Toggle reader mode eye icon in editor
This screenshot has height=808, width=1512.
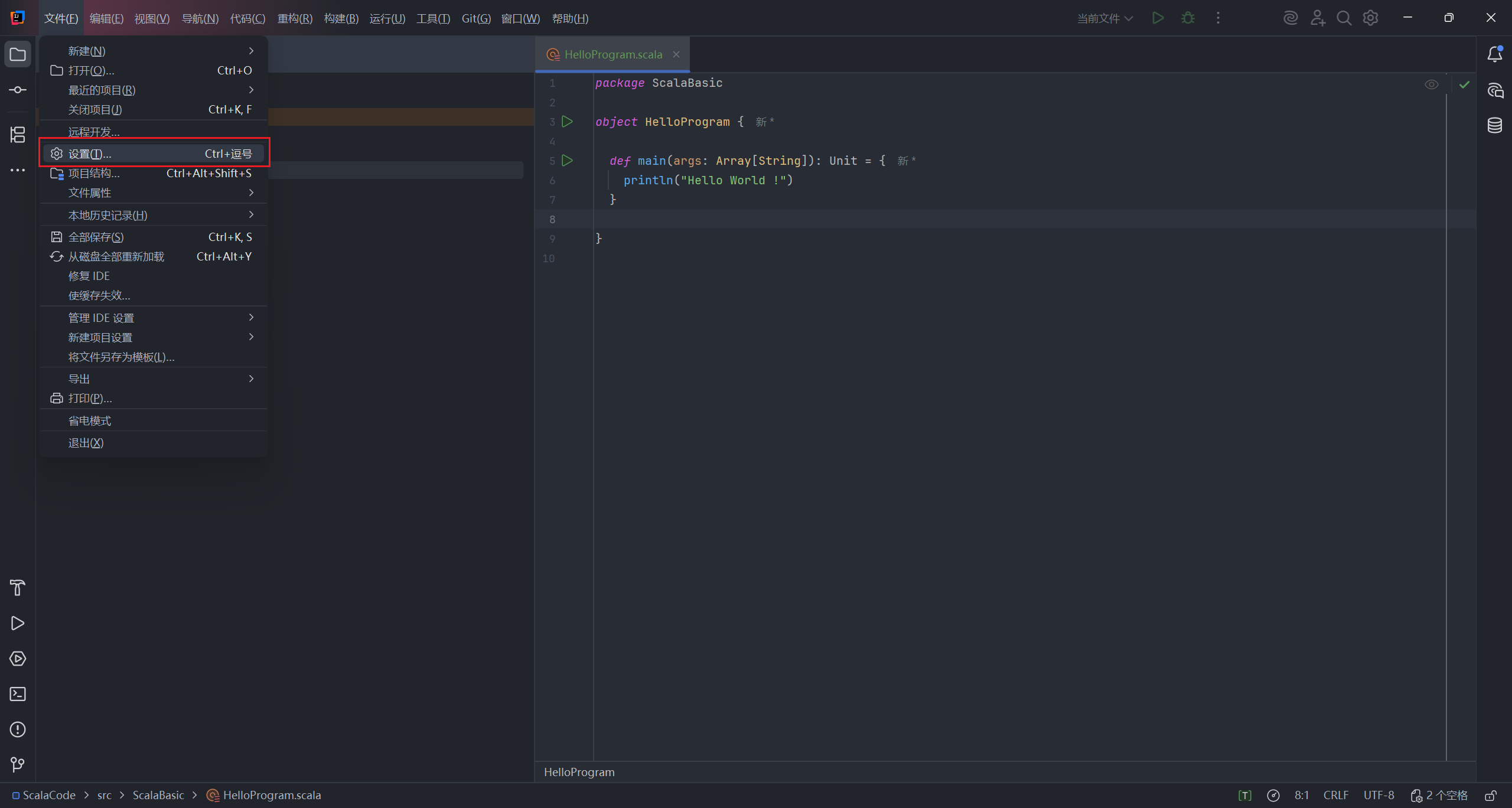pyautogui.click(x=1431, y=84)
